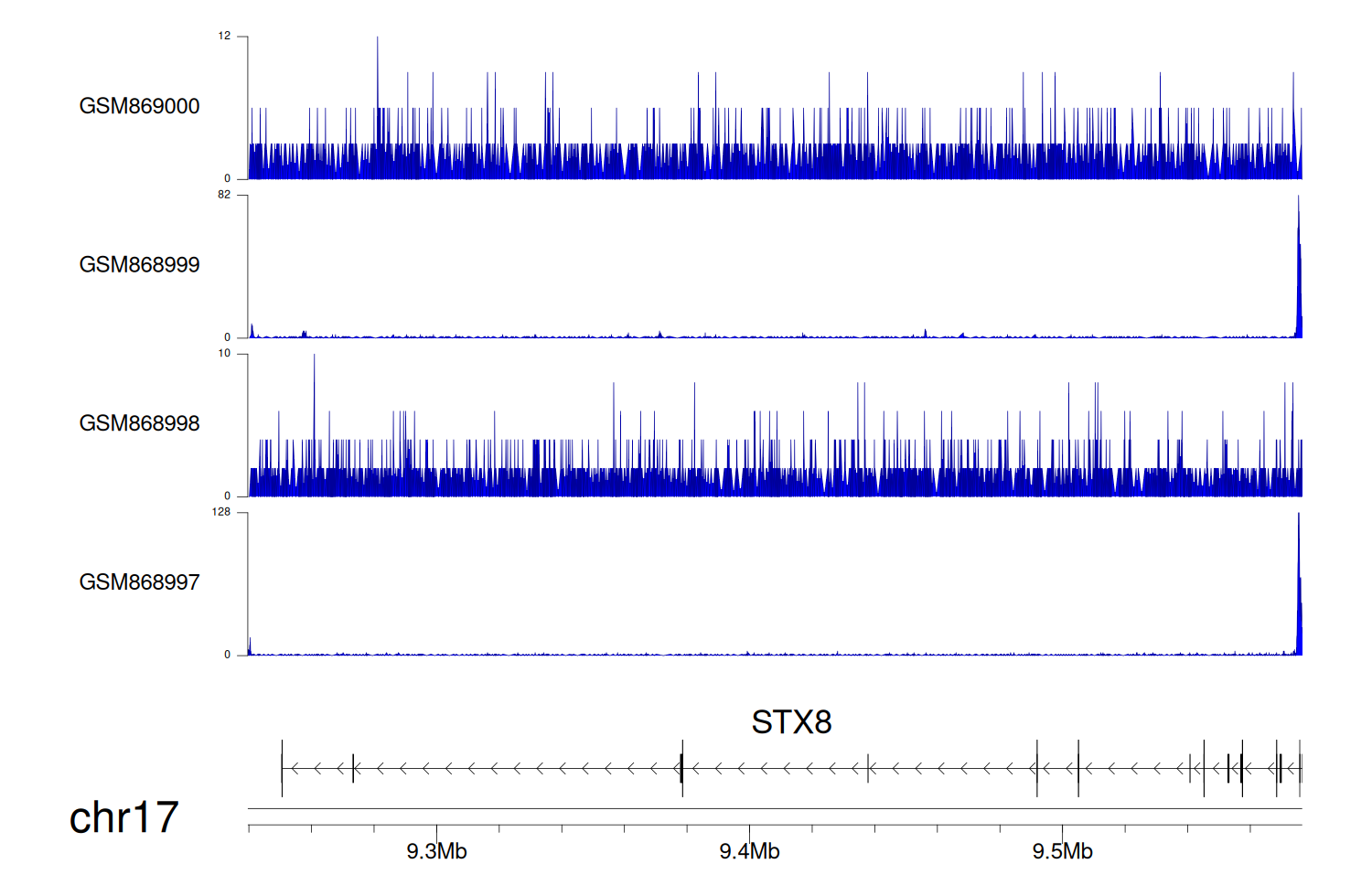
Task: Click the STX8 gene name
Action: [x=791, y=722]
